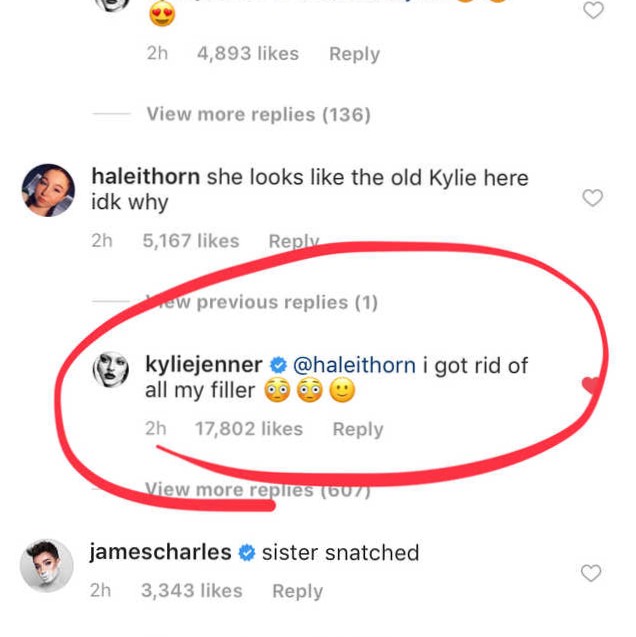Expand View more replies (136)

tap(258, 114)
